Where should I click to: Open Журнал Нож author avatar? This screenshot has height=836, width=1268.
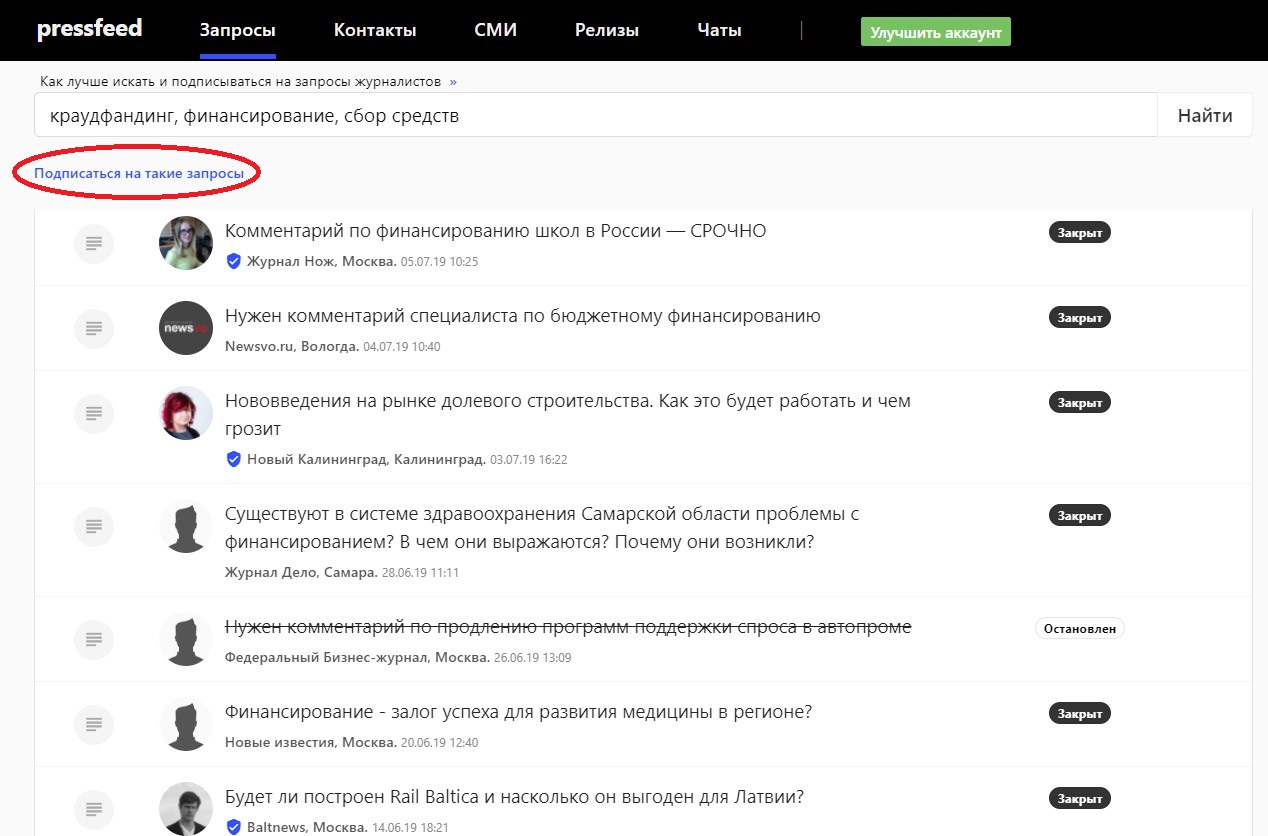point(186,242)
